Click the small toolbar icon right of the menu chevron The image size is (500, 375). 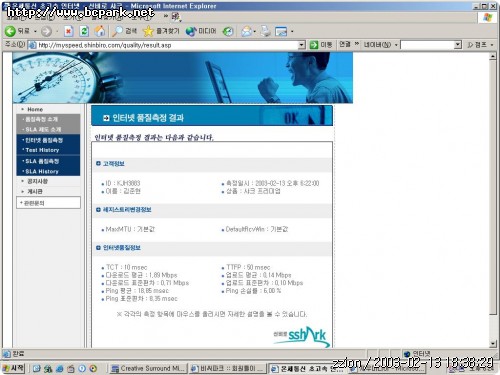pyautogui.click(x=176, y=16)
